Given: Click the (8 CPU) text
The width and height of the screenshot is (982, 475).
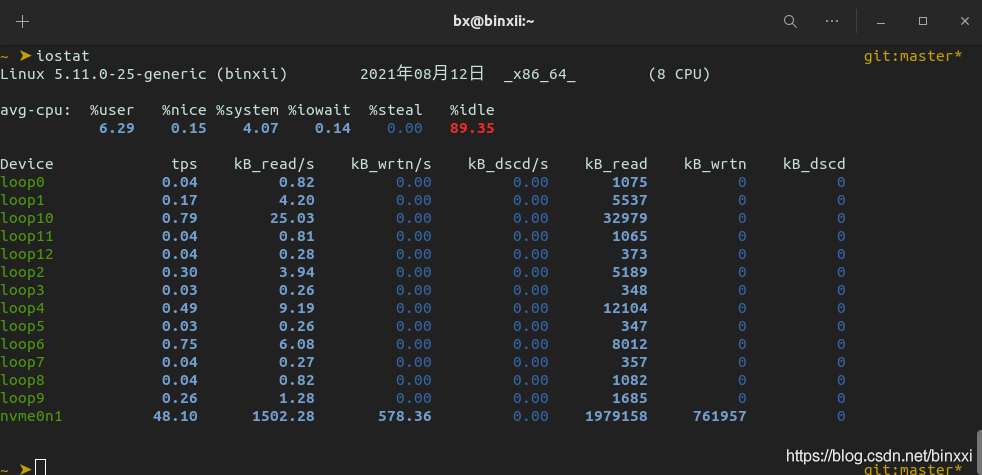Looking at the screenshot, I should [680, 75].
